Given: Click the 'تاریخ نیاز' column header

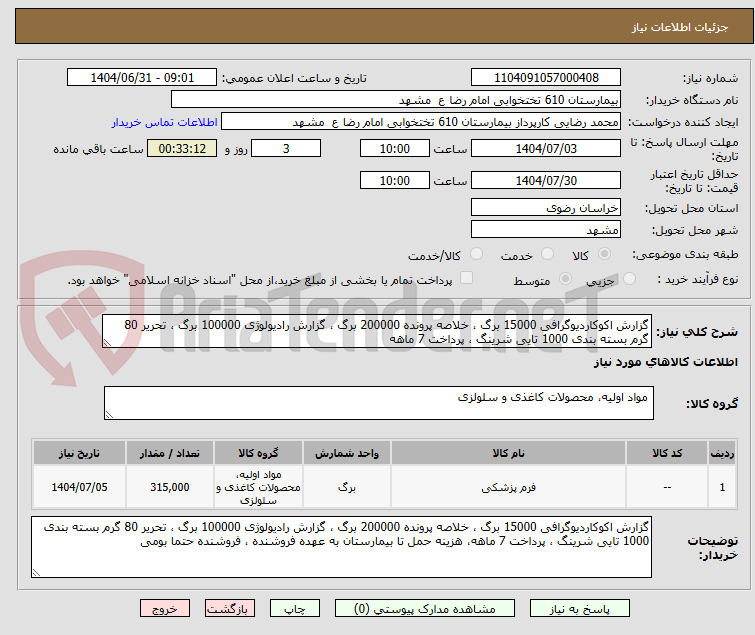Looking at the screenshot, I should 79,453.
